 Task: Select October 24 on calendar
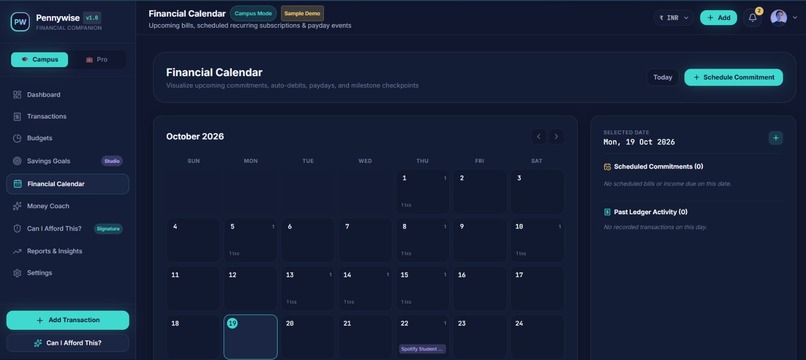click(537, 337)
